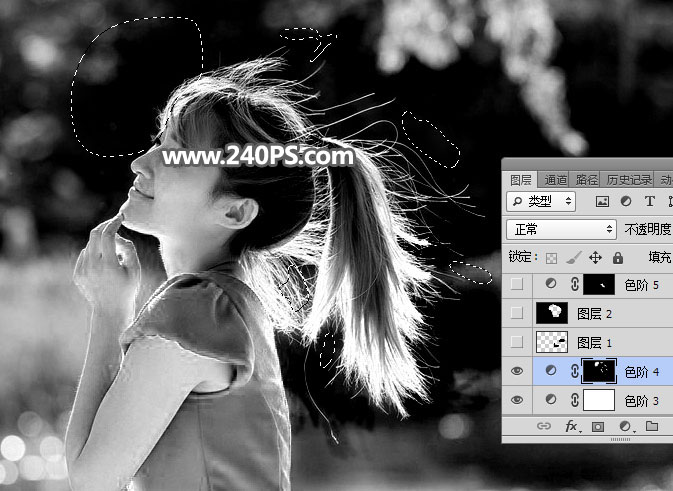This screenshot has width=673, height=491.
Task: Open the 正常 blend mode dropdown
Action: coord(561,228)
